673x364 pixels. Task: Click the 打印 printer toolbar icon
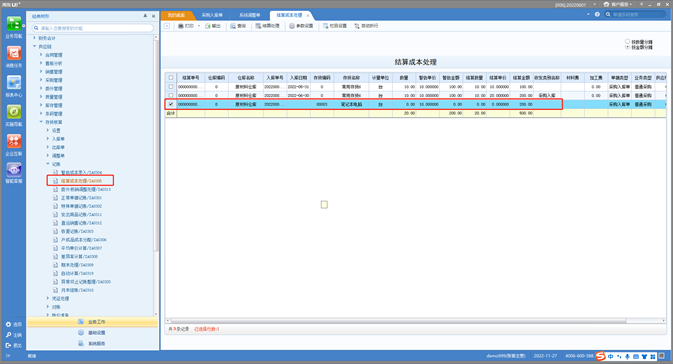pyautogui.click(x=181, y=26)
